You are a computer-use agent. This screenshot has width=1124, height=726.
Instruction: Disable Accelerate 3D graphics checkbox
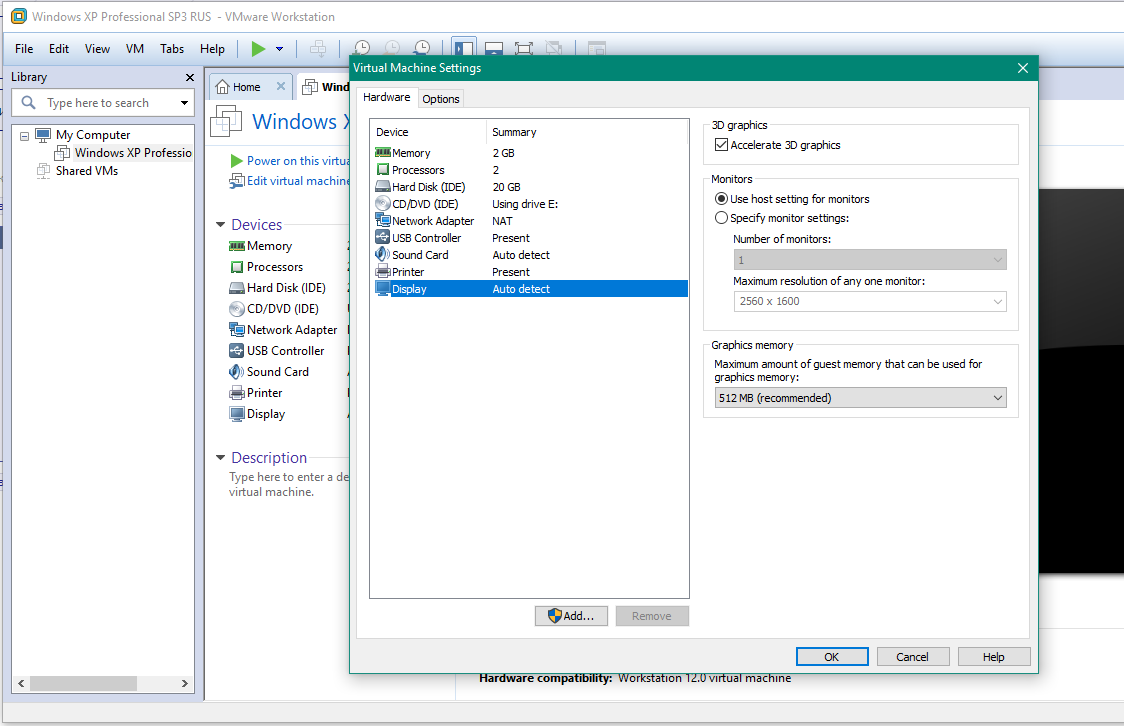722,145
